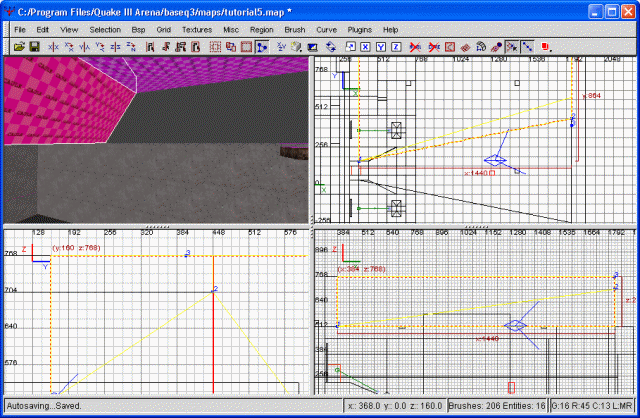
Task: Put caps on the current patch
Action: click(x=496, y=47)
